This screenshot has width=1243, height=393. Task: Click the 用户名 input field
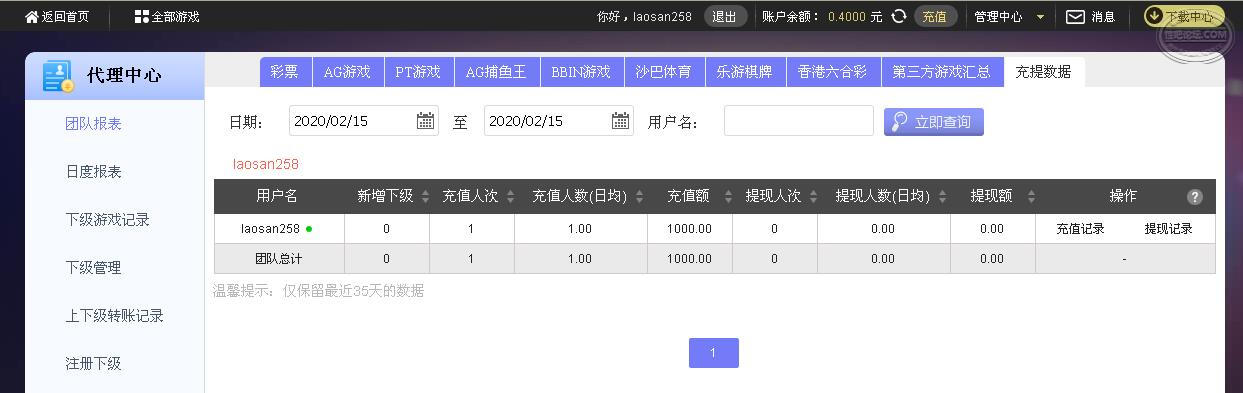click(x=799, y=121)
